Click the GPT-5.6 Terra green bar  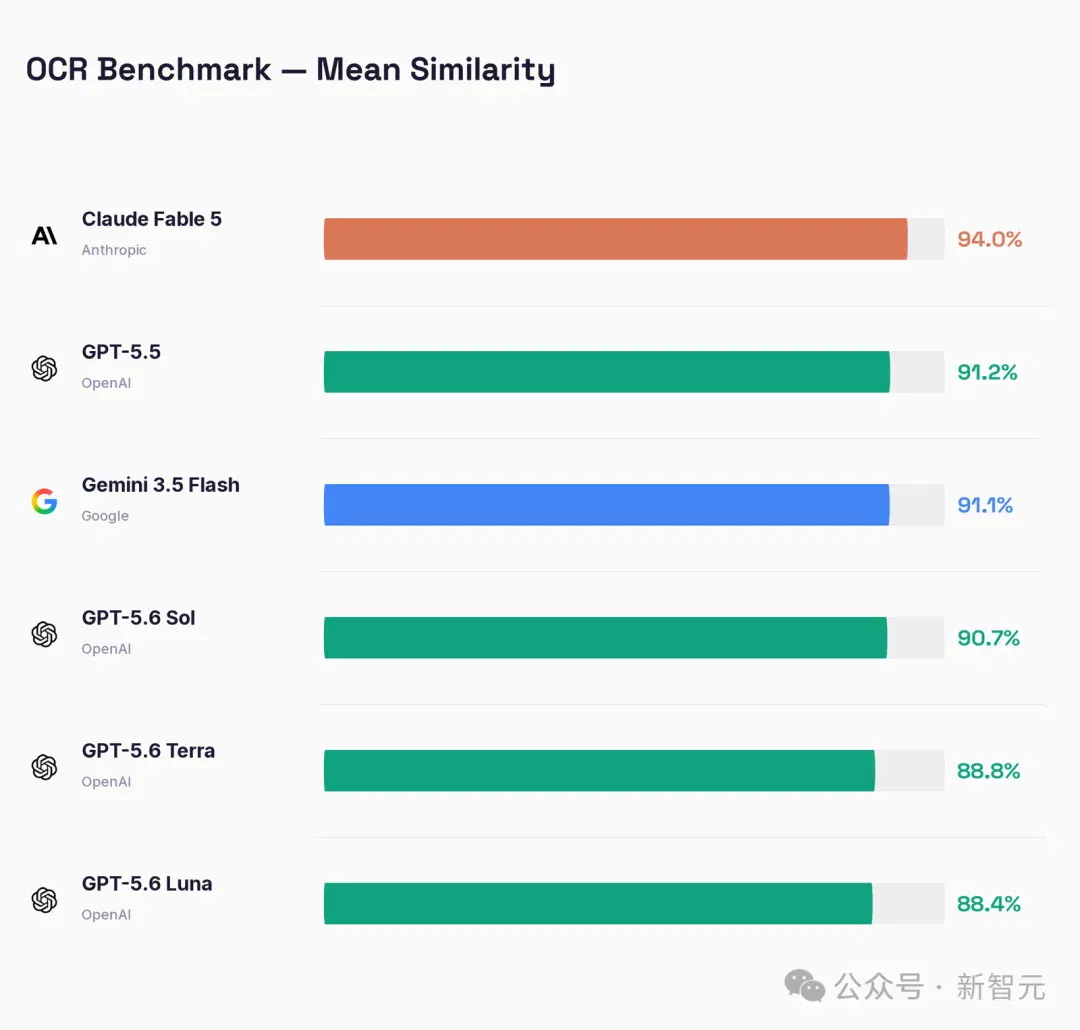tap(599, 771)
